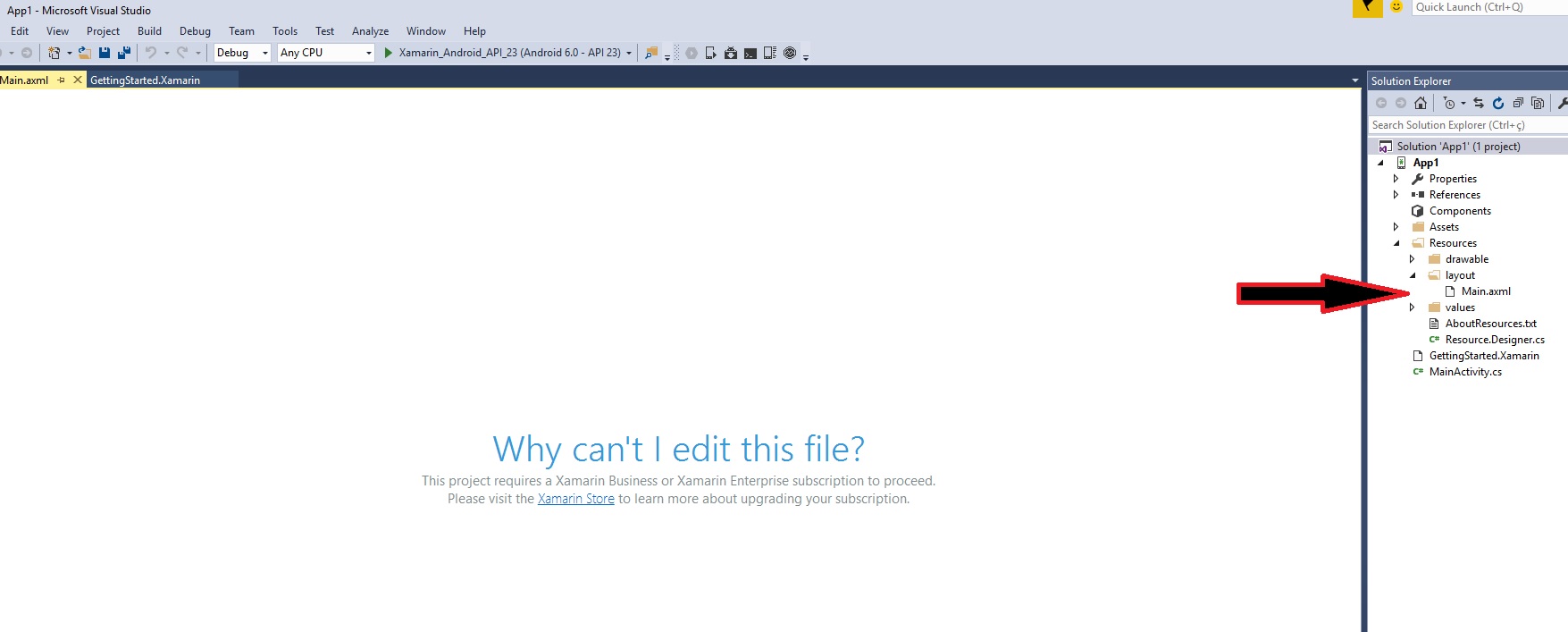Open the Android device manager phone icon
The width and height of the screenshot is (1568, 632).
(x=710, y=53)
